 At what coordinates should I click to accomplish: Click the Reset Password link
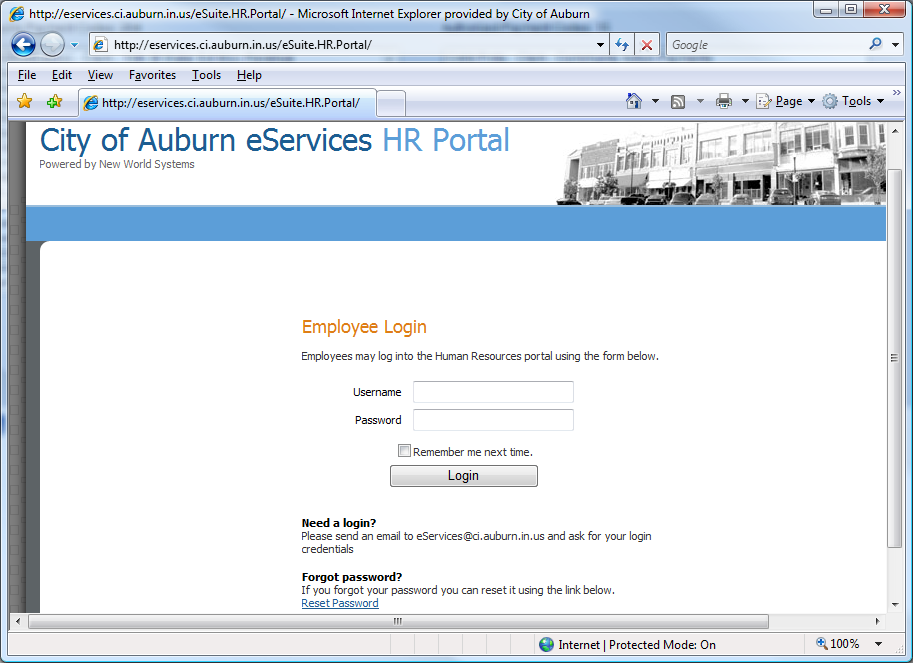point(340,603)
